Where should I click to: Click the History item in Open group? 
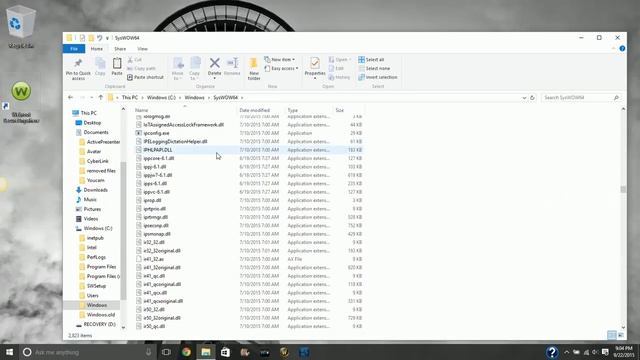pos(339,77)
